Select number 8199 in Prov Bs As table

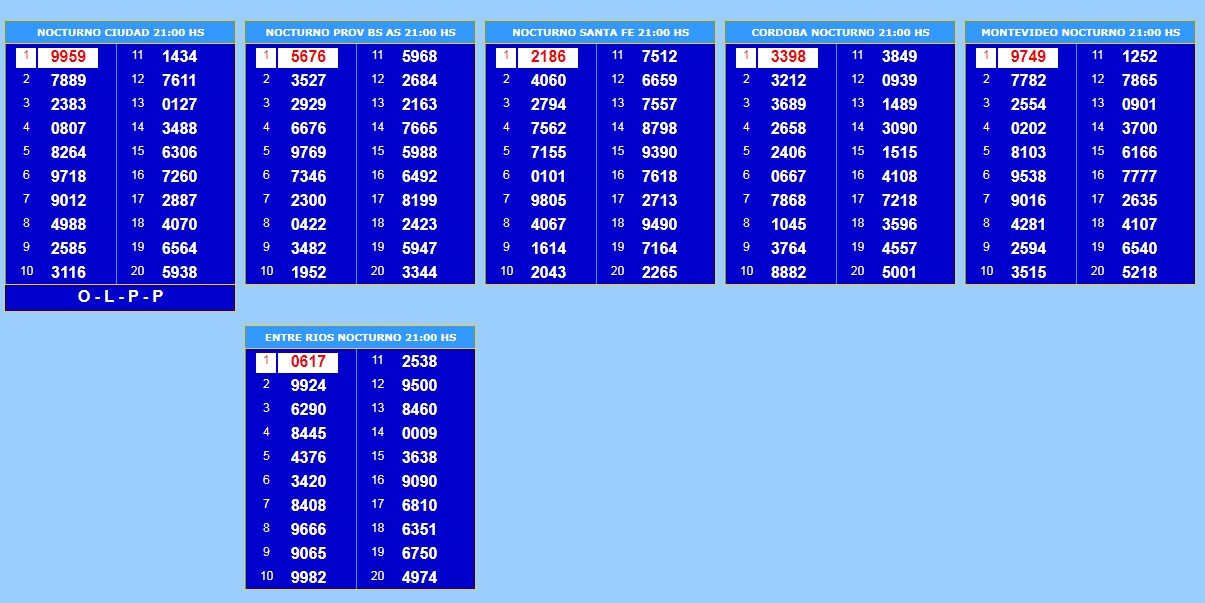pos(419,200)
